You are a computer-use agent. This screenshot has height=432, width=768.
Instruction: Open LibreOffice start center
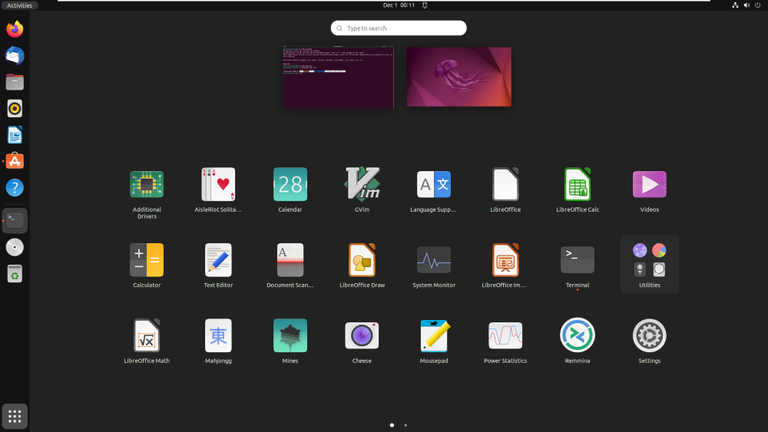click(x=505, y=185)
